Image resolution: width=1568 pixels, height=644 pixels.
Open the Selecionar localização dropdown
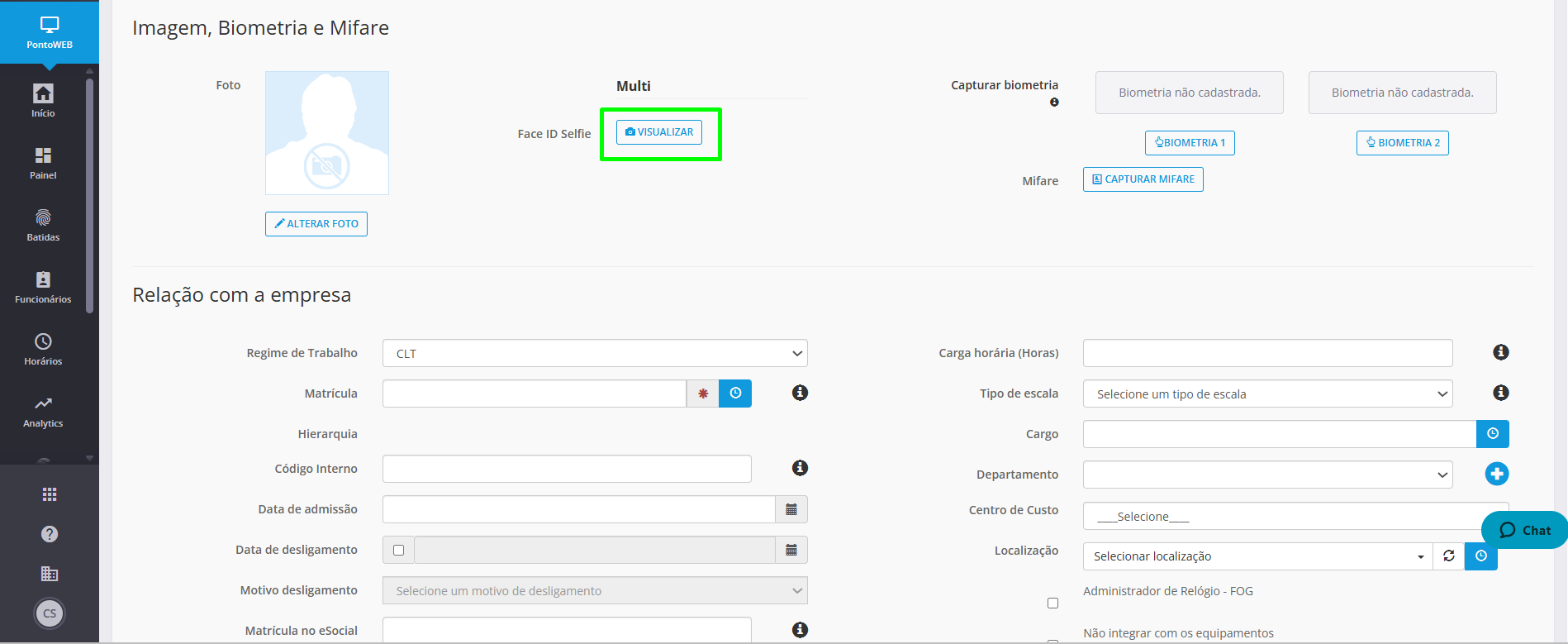pos(1257,556)
